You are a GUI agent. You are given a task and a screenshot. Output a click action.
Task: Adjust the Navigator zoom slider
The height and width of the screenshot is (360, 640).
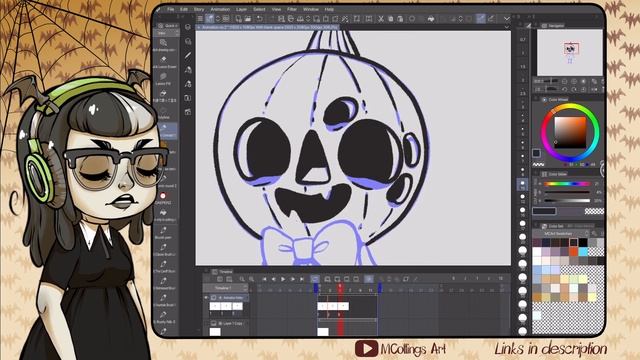(x=551, y=81)
